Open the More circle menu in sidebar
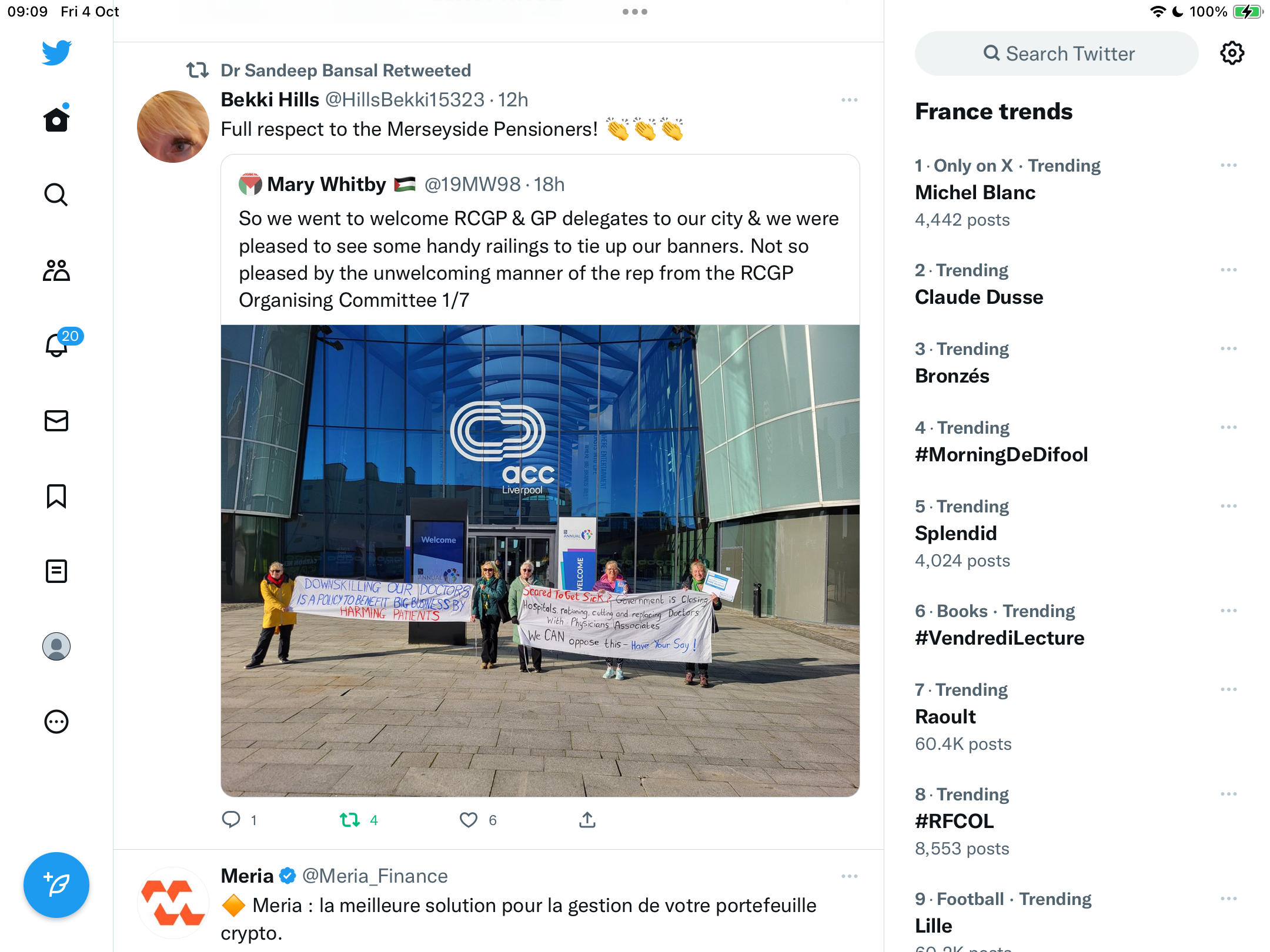 pos(56,722)
